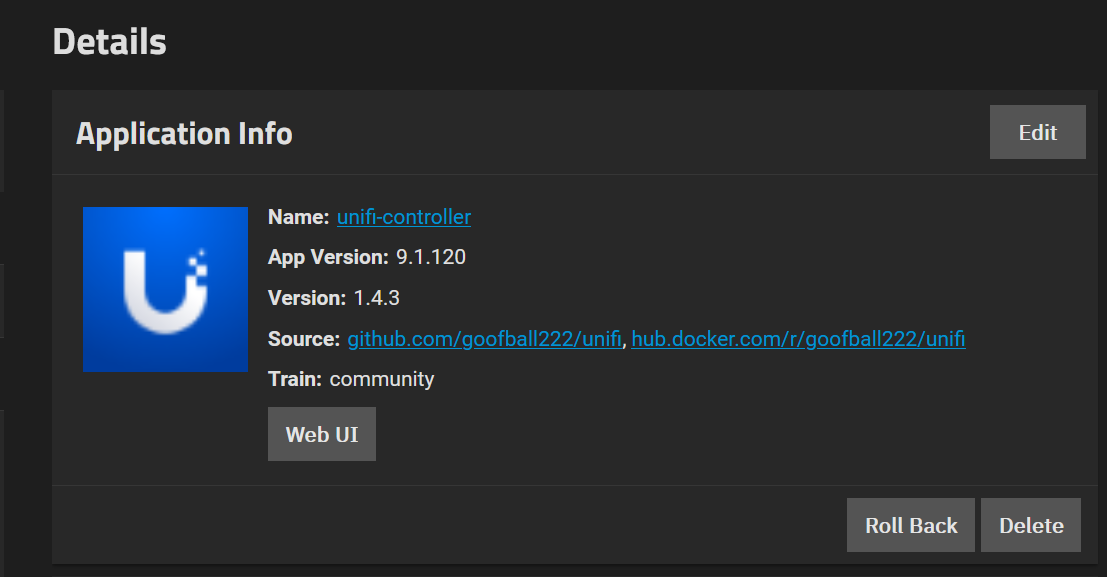
Task: Click the Source field label
Action: click(x=304, y=339)
